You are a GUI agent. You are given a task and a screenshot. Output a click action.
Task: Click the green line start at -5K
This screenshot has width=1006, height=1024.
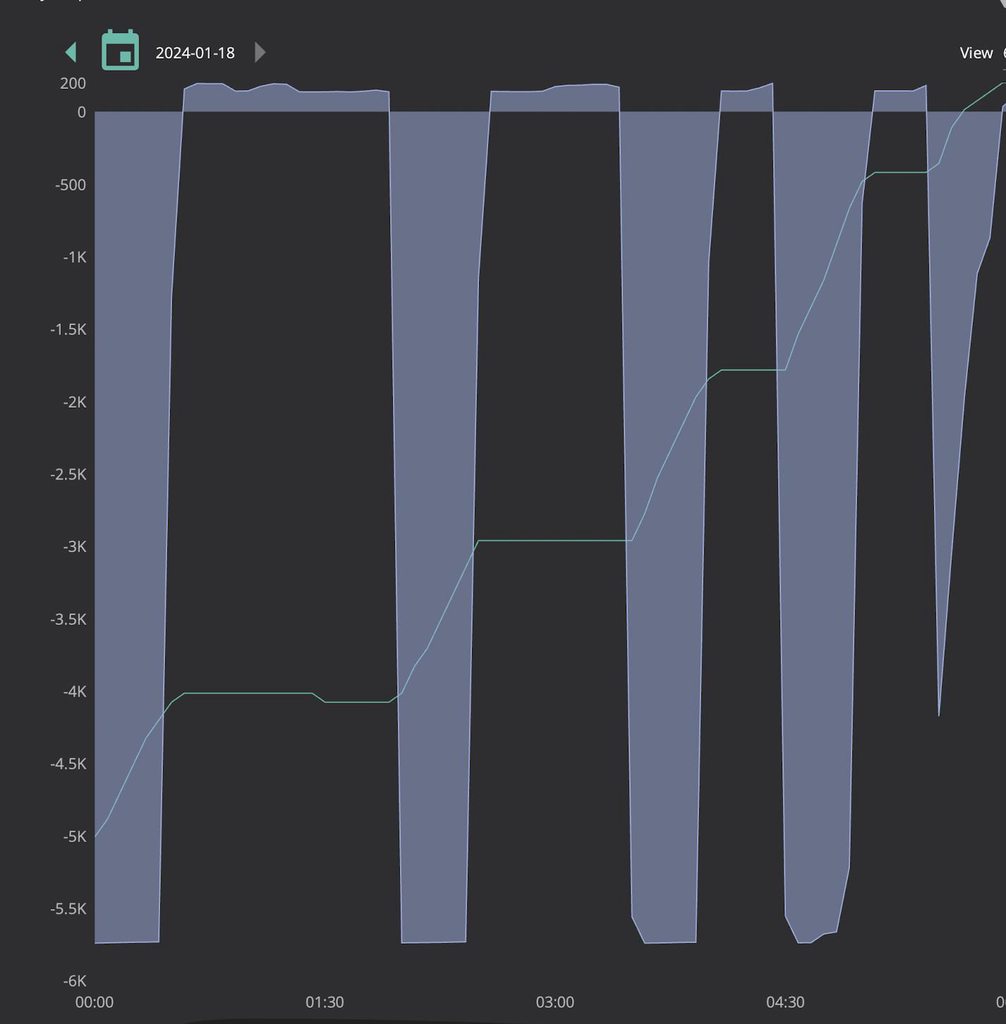tap(96, 836)
